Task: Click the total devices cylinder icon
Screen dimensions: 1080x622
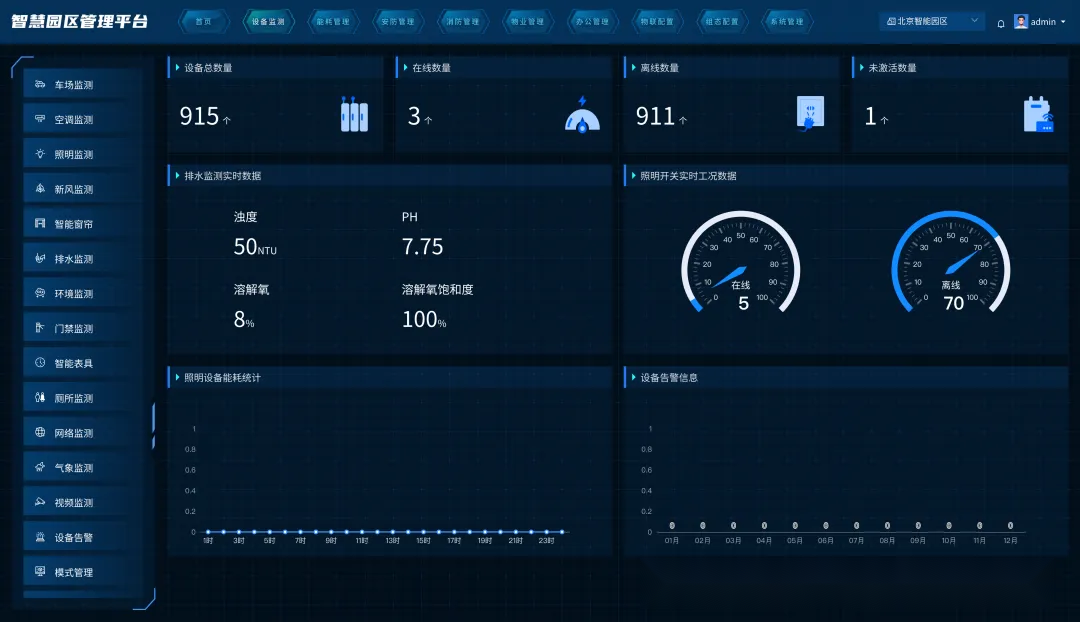Action: coord(354,117)
